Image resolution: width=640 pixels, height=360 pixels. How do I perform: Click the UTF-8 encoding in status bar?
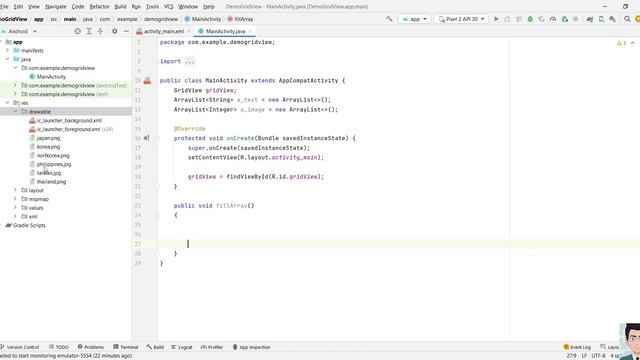[x=598, y=356]
